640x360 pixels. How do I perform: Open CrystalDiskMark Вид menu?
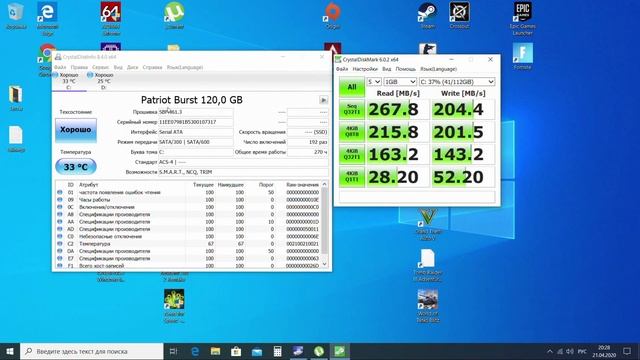pos(386,69)
